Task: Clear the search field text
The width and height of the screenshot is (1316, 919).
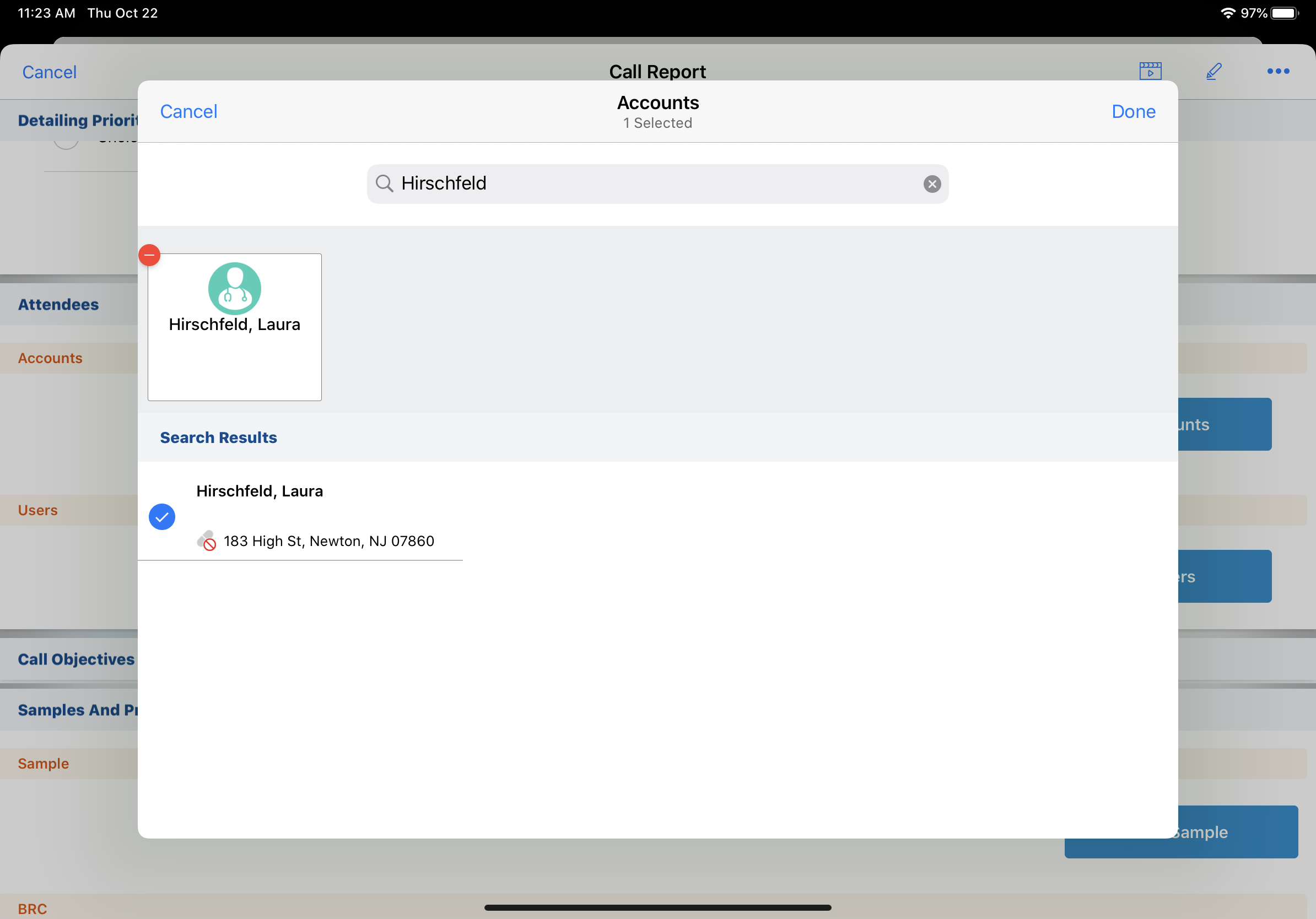Action: point(931,184)
